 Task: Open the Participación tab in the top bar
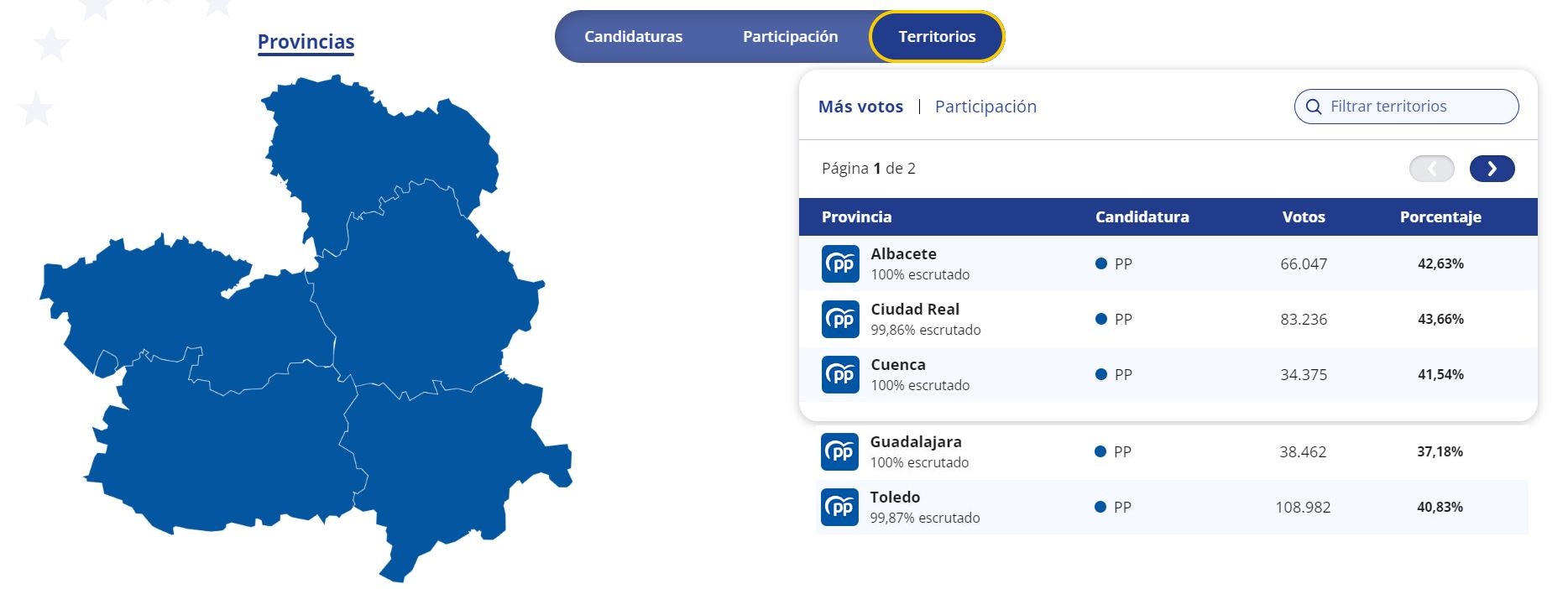pyautogui.click(x=790, y=37)
